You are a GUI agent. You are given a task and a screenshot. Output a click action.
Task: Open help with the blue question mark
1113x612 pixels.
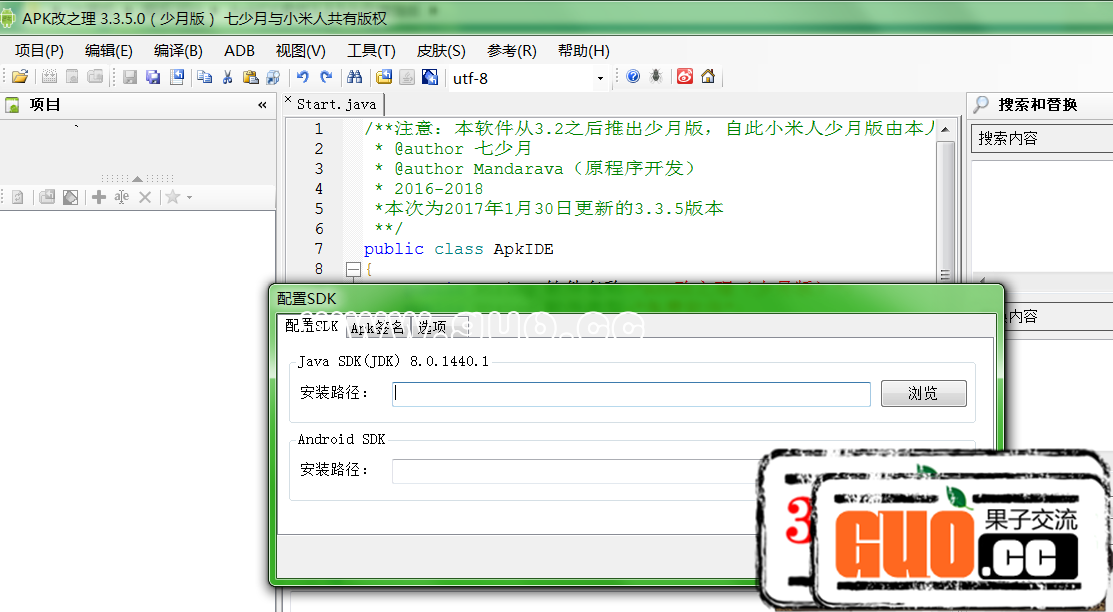[633, 77]
